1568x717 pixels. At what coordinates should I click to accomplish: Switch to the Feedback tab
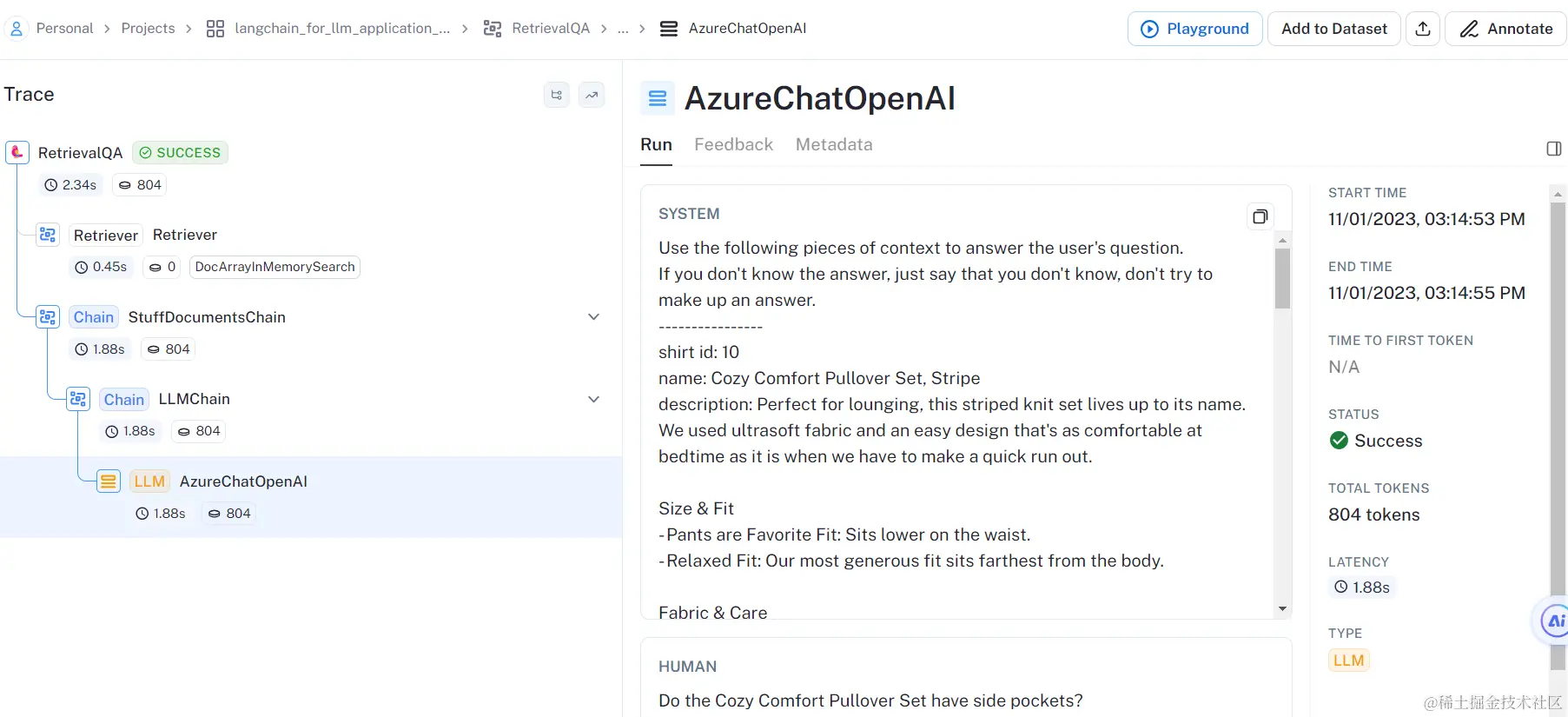(733, 144)
